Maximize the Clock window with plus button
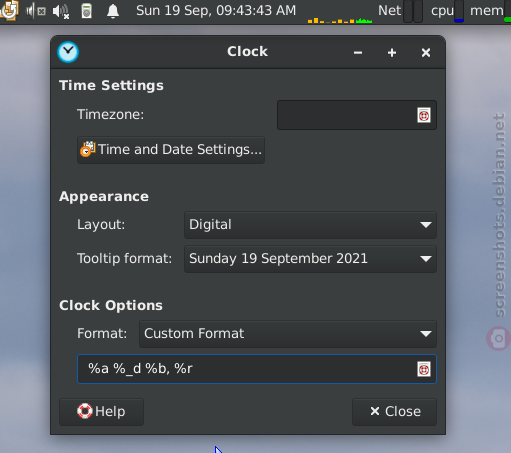The width and height of the screenshot is (511, 453). (x=392, y=53)
